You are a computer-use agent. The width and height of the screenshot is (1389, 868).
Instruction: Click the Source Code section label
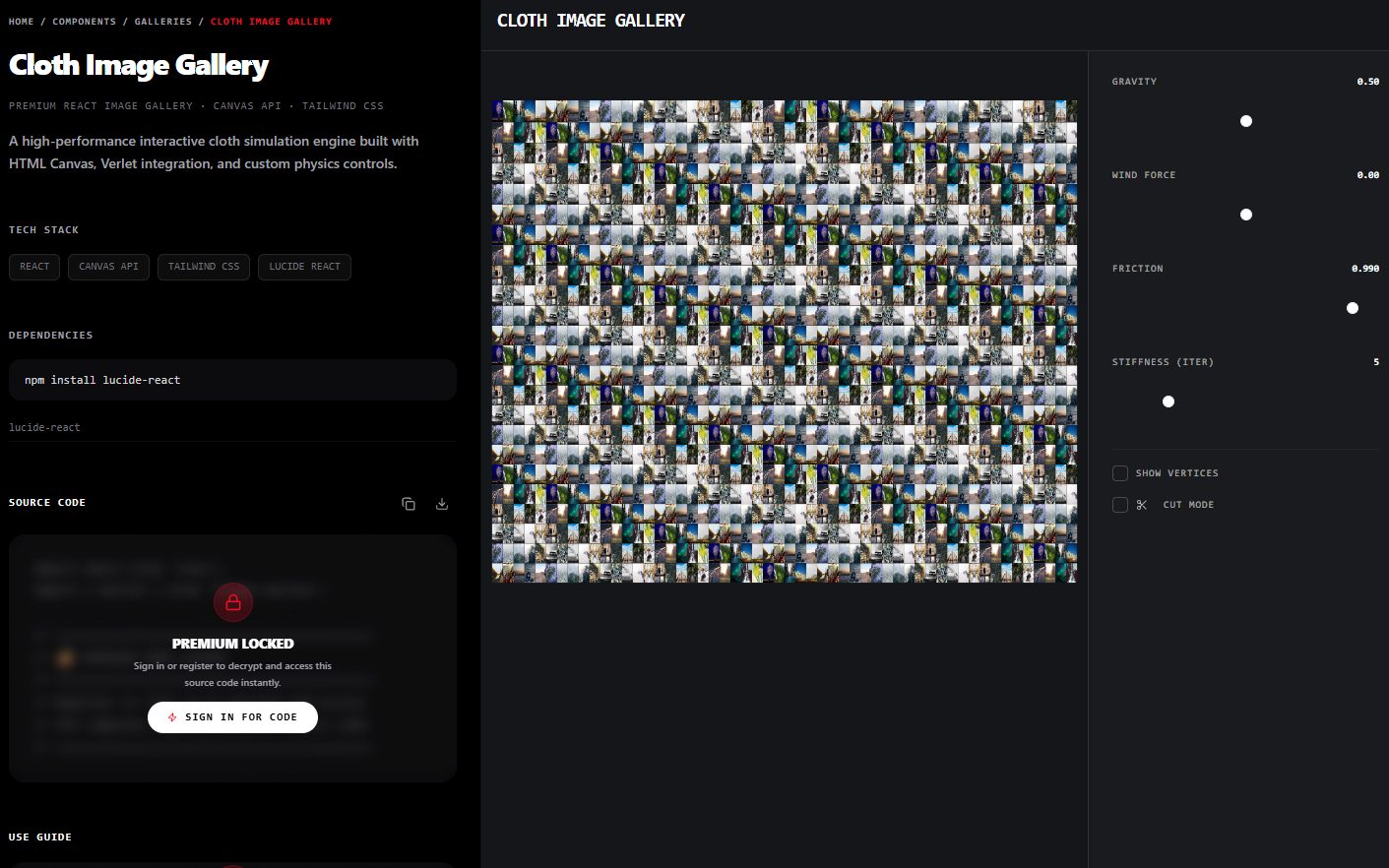[x=47, y=503]
